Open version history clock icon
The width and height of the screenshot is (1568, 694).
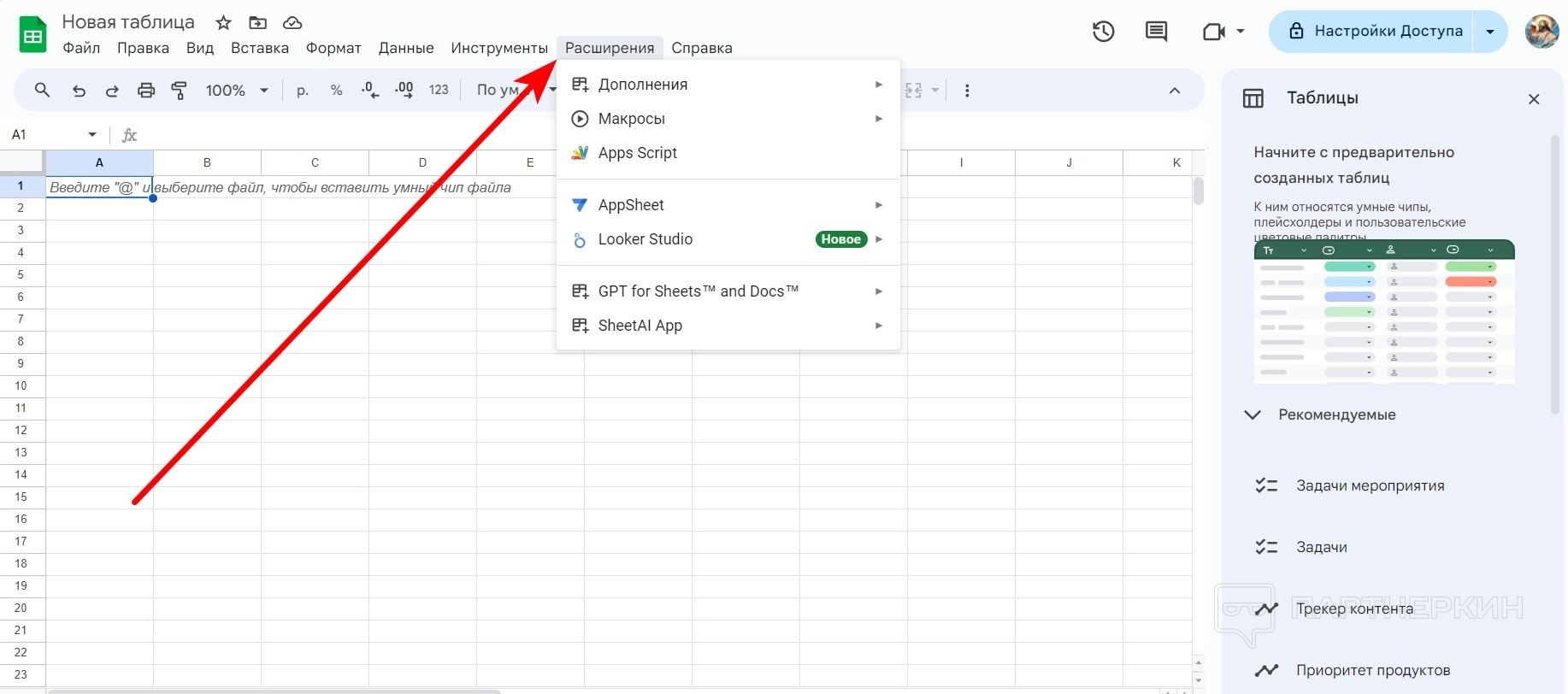1103,32
